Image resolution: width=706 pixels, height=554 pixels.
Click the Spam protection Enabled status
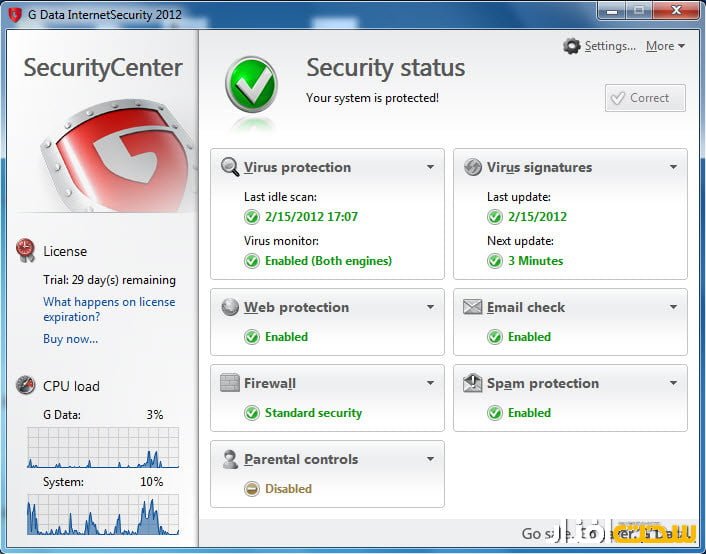[x=529, y=413]
